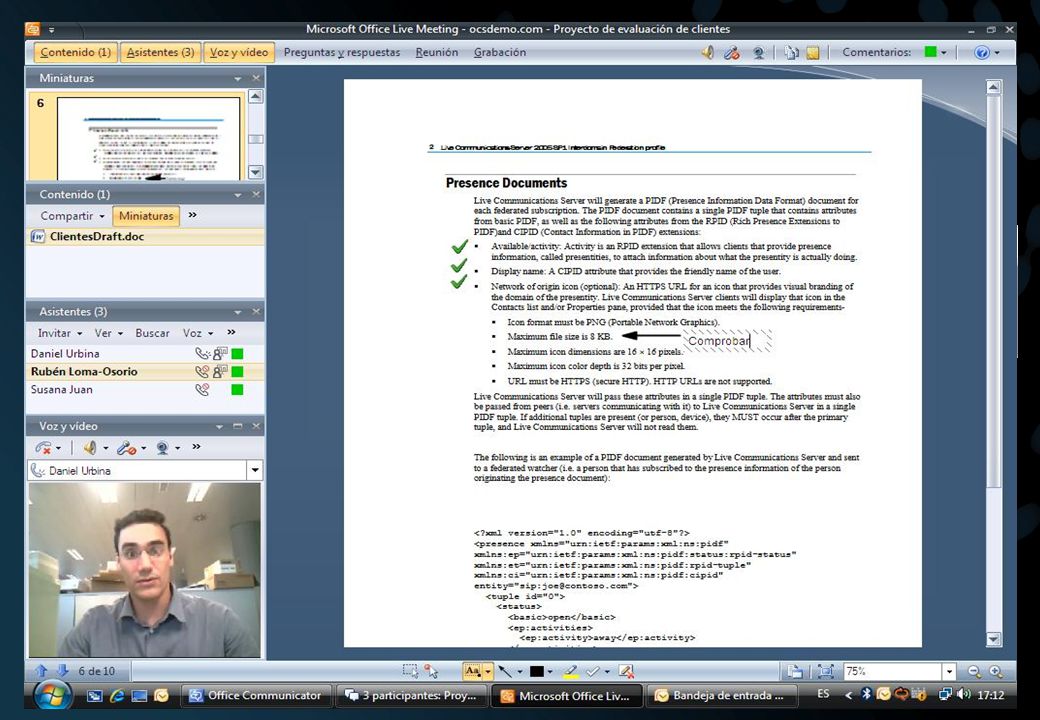Click presenter icon next to Daniel Urbina
This screenshot has height=720, width=1040.
pyautogui.click(x=220, y=353)
